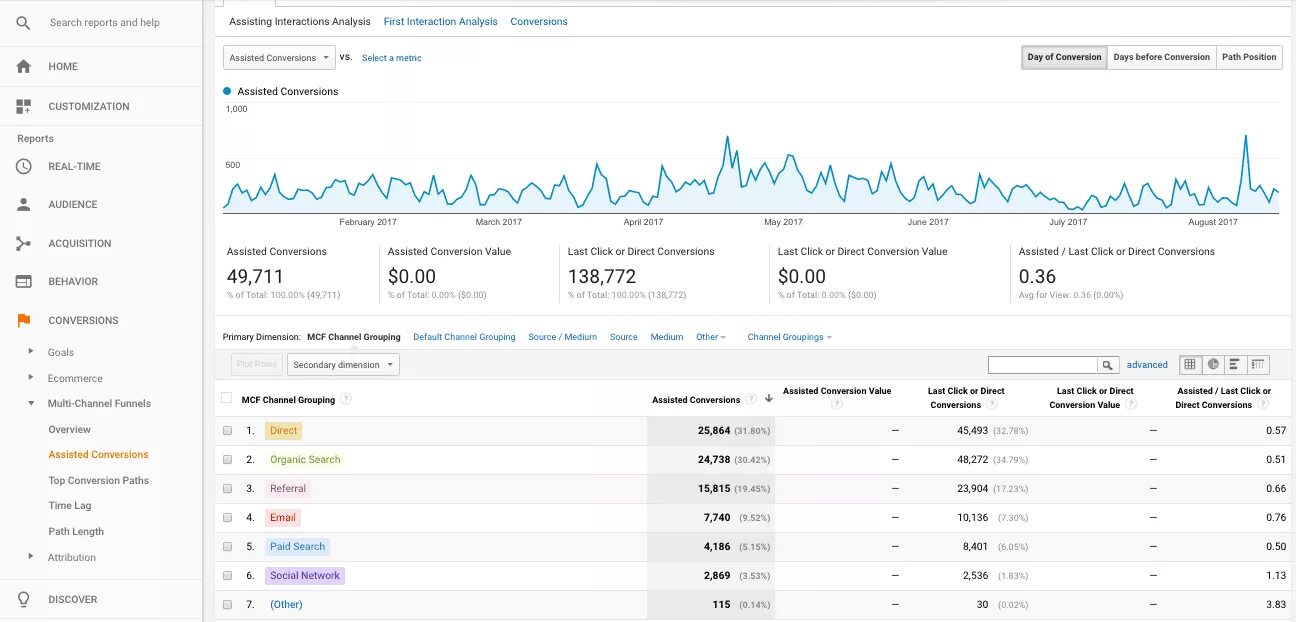
Task: Toggle the select-all checkbox in table header
Action: [x=226, y=398]
